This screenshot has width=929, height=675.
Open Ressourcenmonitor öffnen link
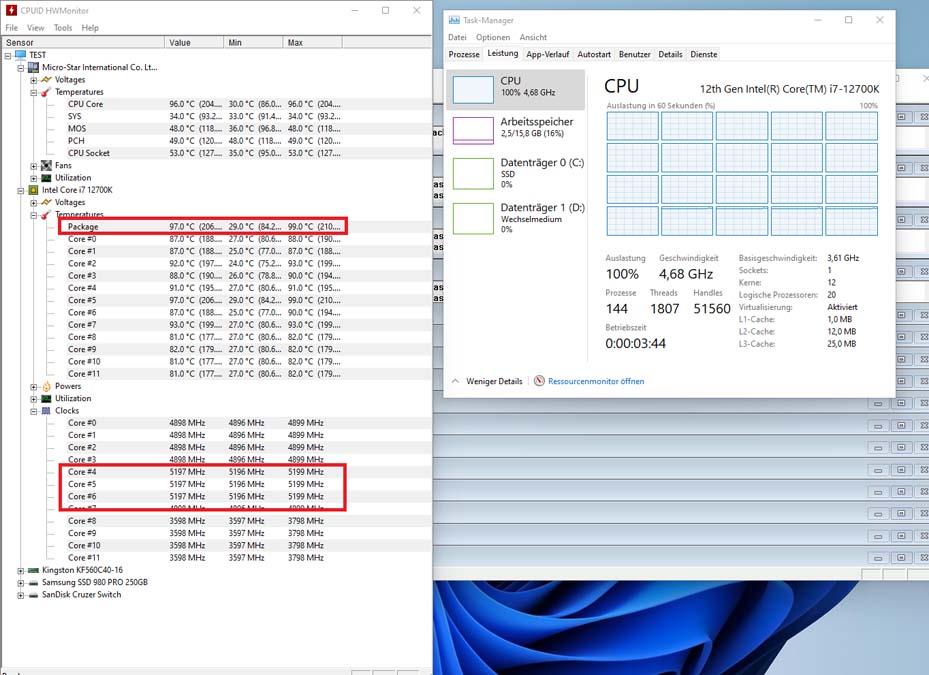tap(596, 381)
